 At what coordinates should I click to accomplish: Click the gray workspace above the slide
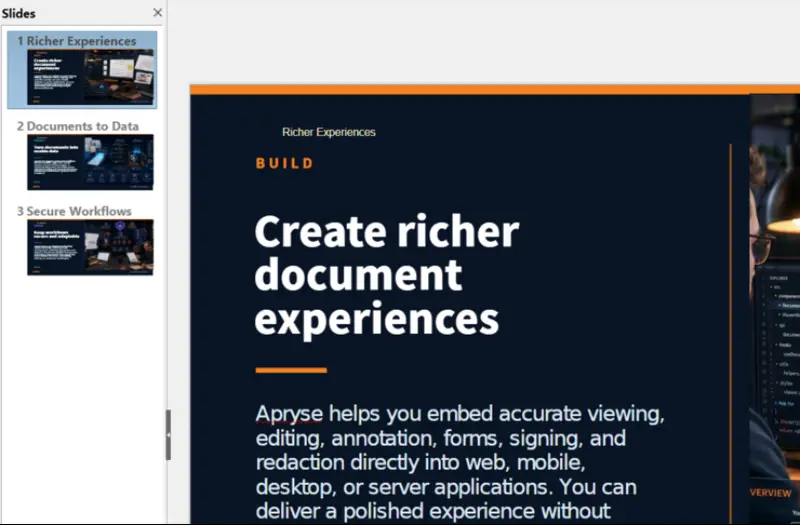point(485,41)
